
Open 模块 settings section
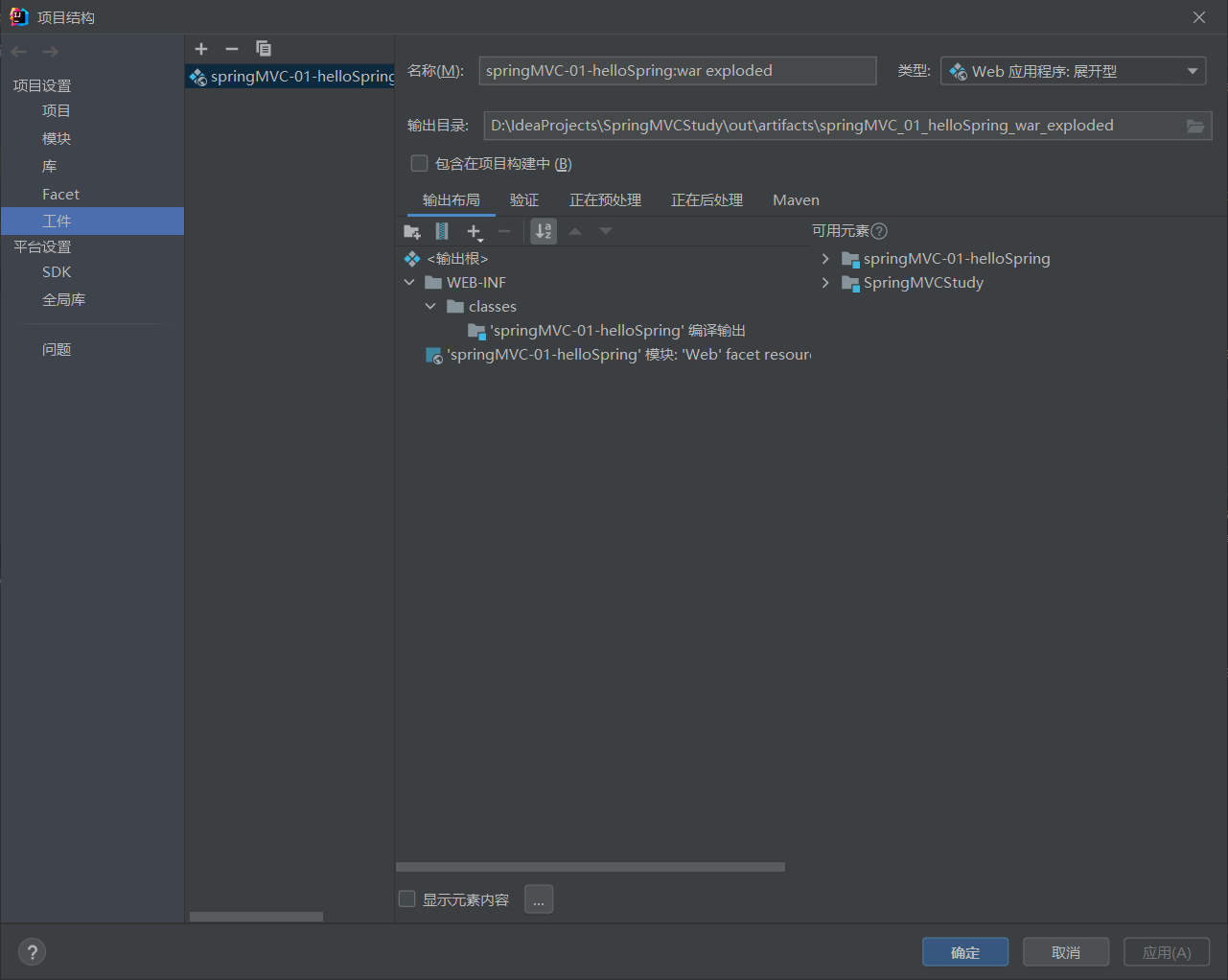tap(57, 139)
